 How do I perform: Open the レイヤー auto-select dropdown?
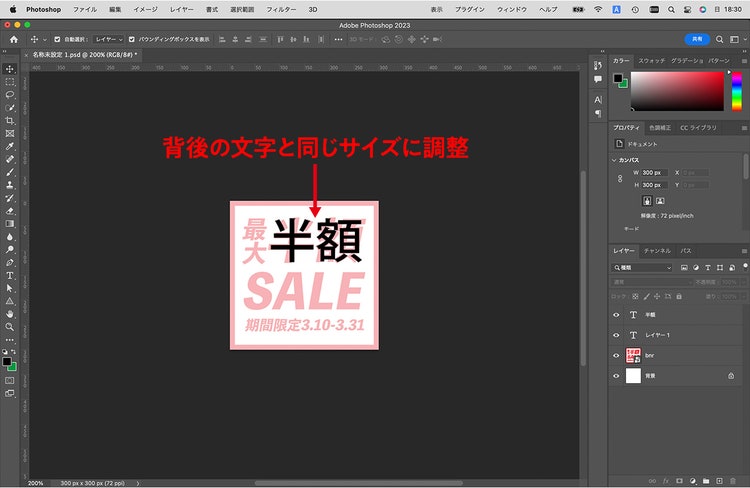109,39
